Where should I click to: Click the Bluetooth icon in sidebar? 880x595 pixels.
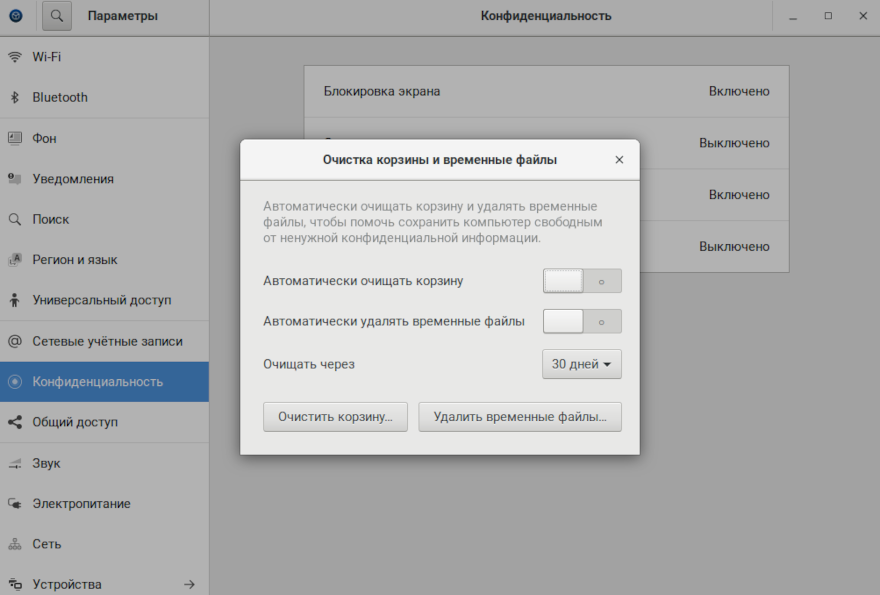click(15, 97)
